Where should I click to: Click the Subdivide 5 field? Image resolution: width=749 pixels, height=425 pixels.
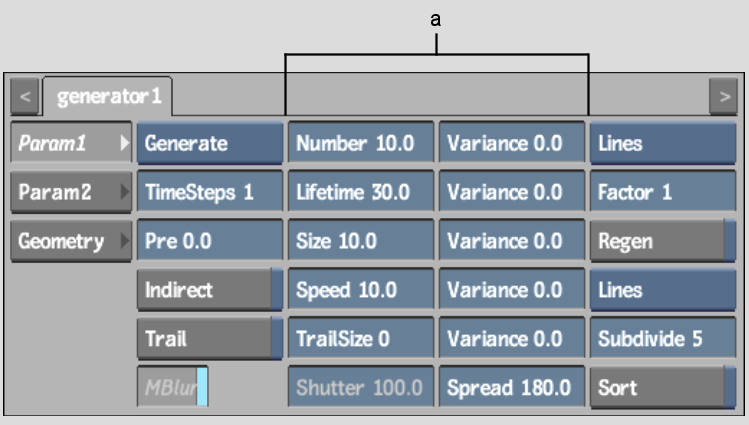[662, 339]
